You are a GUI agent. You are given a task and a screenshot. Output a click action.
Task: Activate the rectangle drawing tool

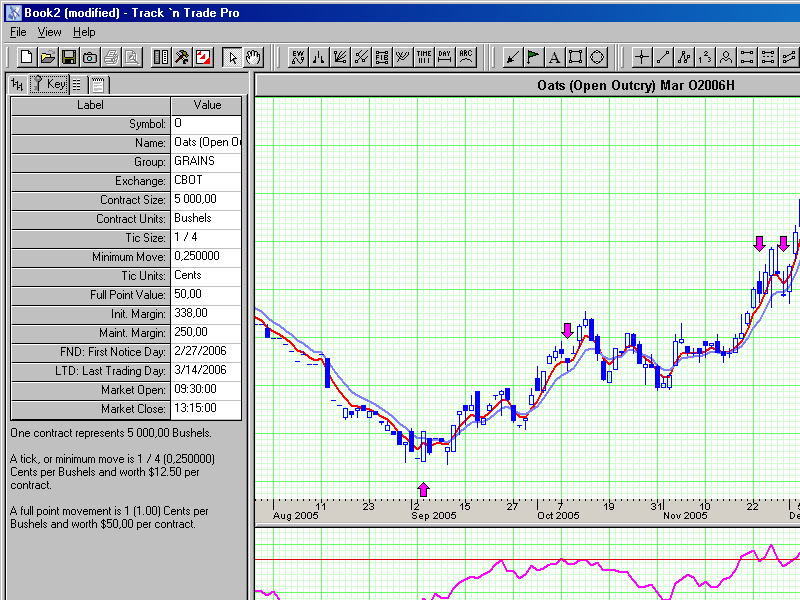tap(576, 57)
